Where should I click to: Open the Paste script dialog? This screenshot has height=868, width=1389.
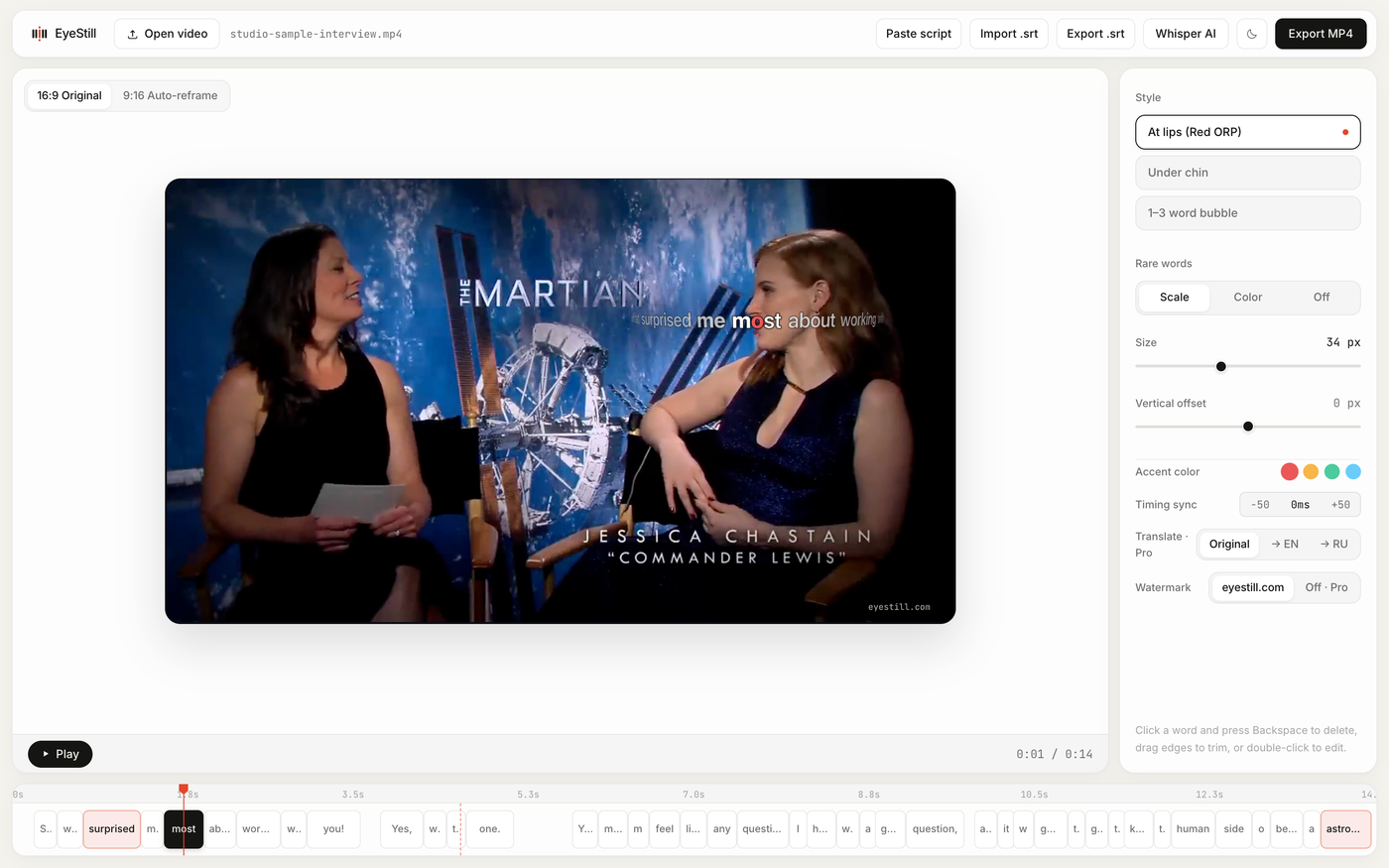click(919, 34)
